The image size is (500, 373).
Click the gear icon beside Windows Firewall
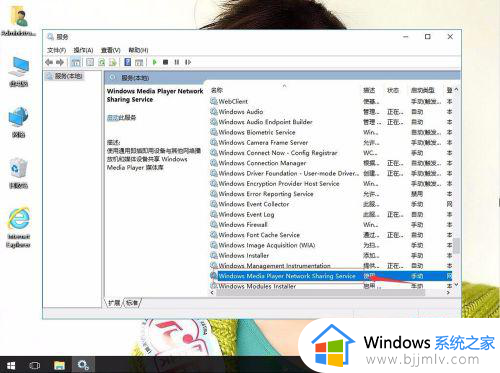coord(214,224)
